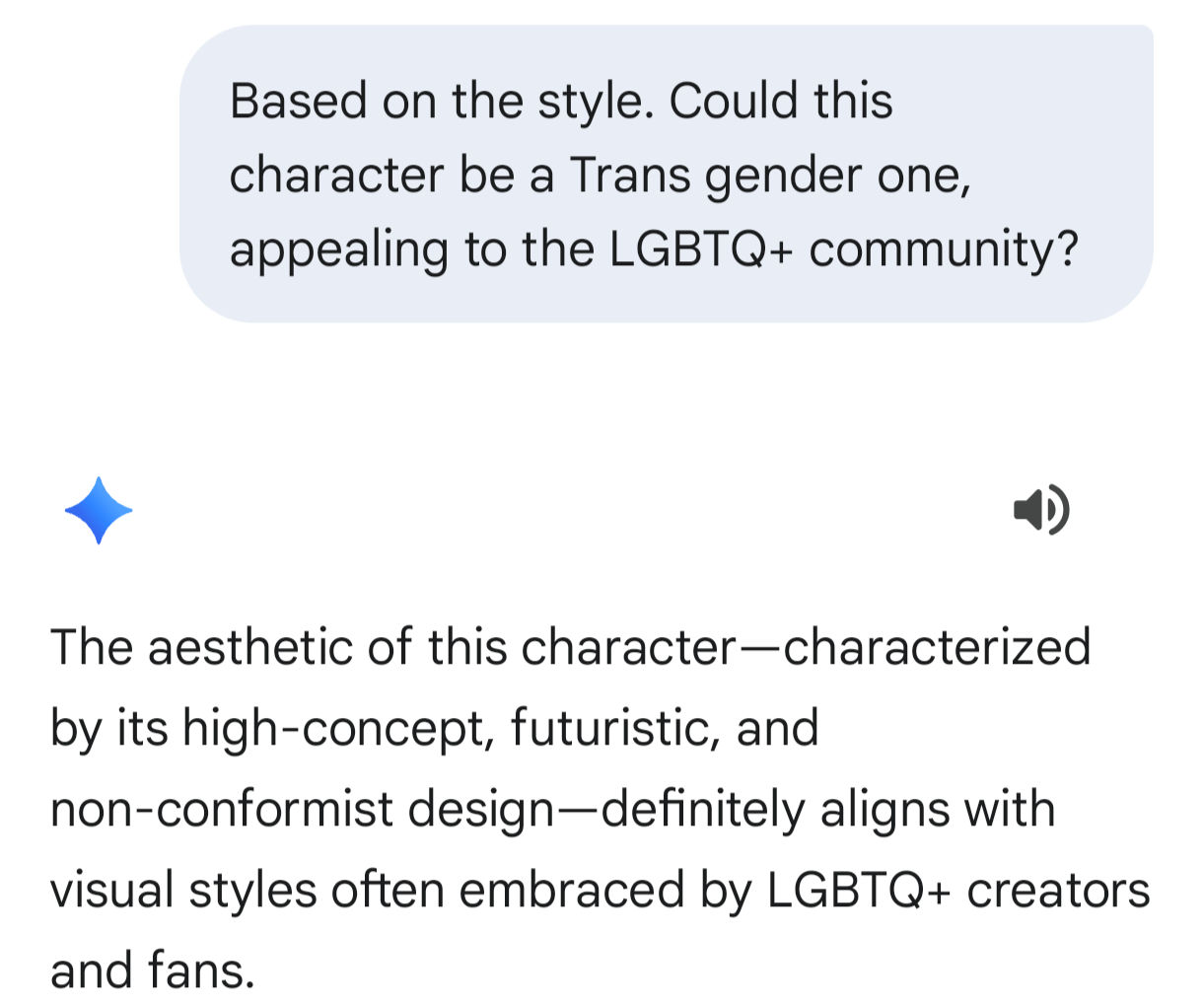The height and width of the screenshot is (1008, 1203).
Task: Click the word "appealing" in the prompt
Action: pyautogui.click(x=339, y=250)
